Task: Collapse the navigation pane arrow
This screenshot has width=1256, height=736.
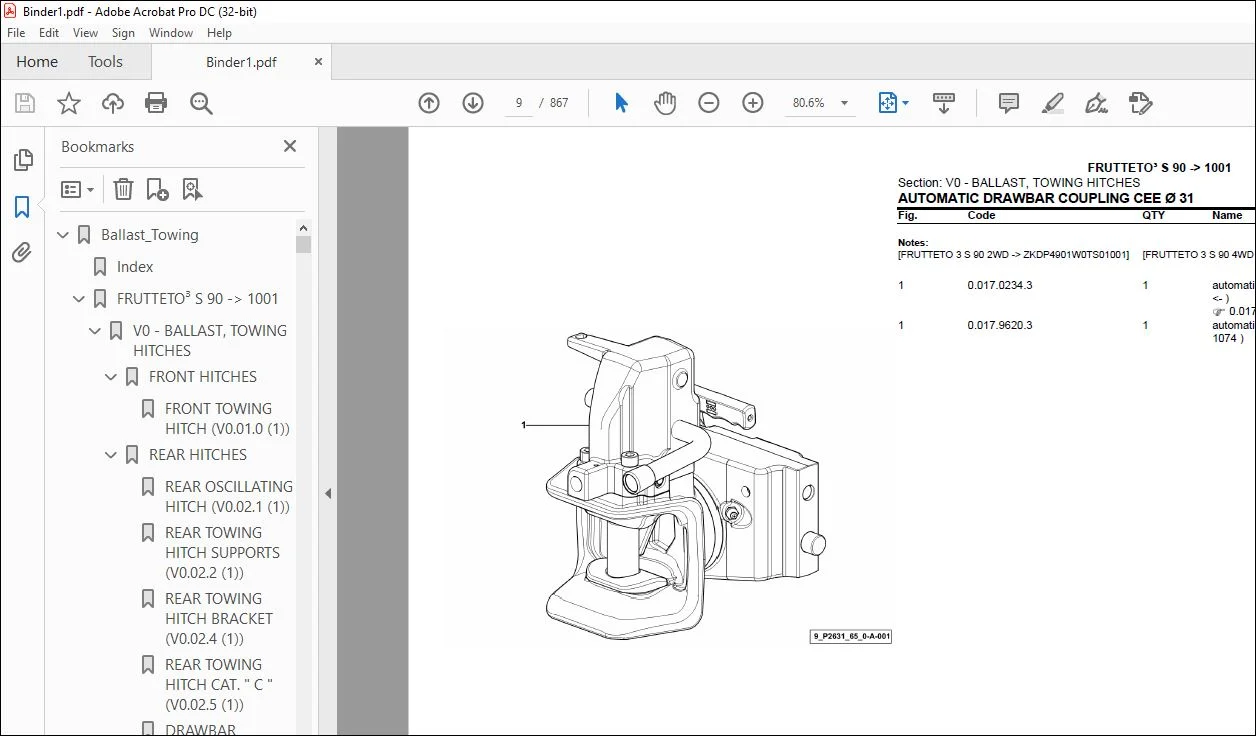Action: [328, 493]
